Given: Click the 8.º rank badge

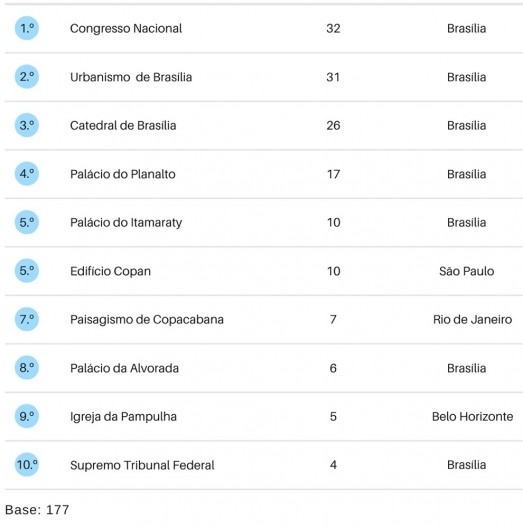Looking at the screenshot, I should [x=27, y=368].
